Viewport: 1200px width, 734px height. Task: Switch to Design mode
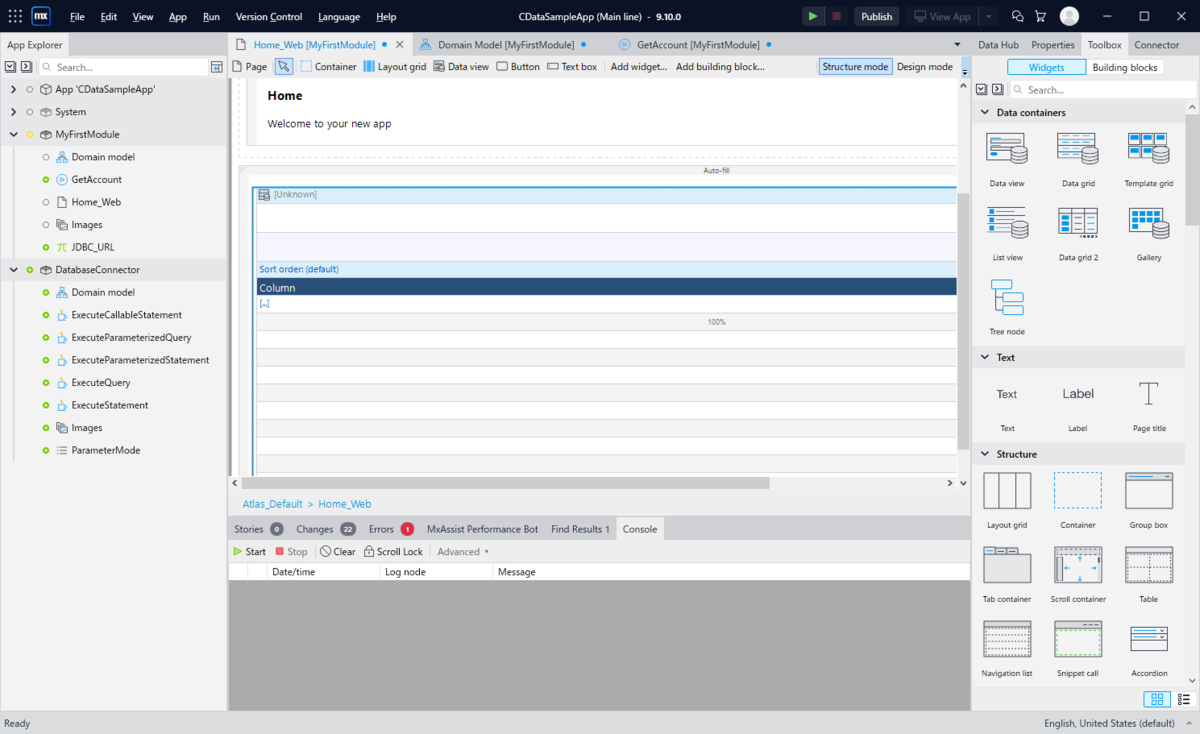tap(924, 66)
